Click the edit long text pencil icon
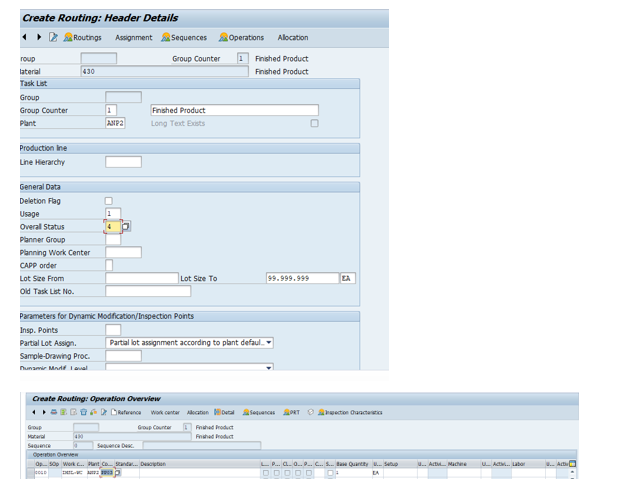 53,37
